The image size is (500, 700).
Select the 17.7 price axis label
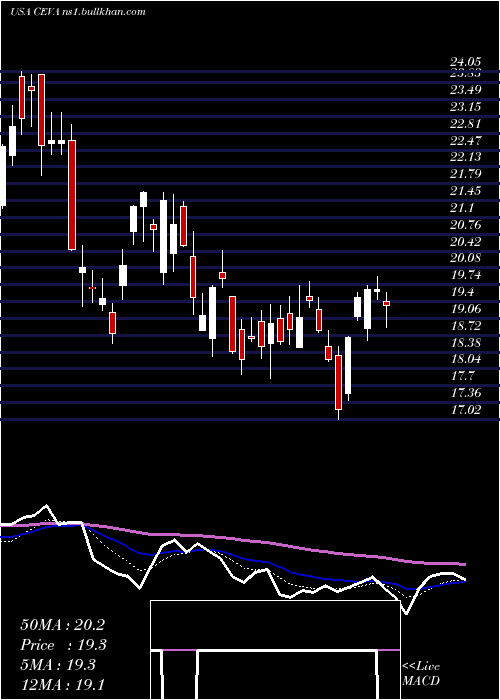[x=462, y=376]
